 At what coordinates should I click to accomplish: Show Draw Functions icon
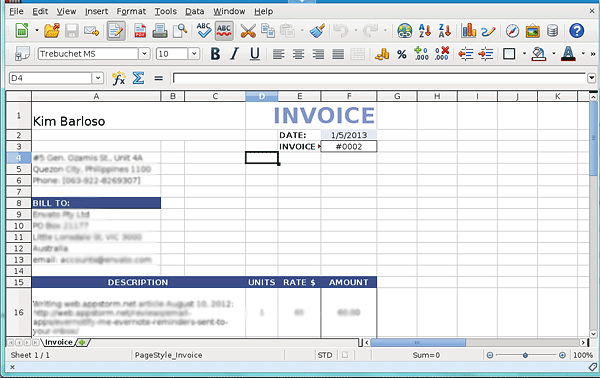pos(488,31)
